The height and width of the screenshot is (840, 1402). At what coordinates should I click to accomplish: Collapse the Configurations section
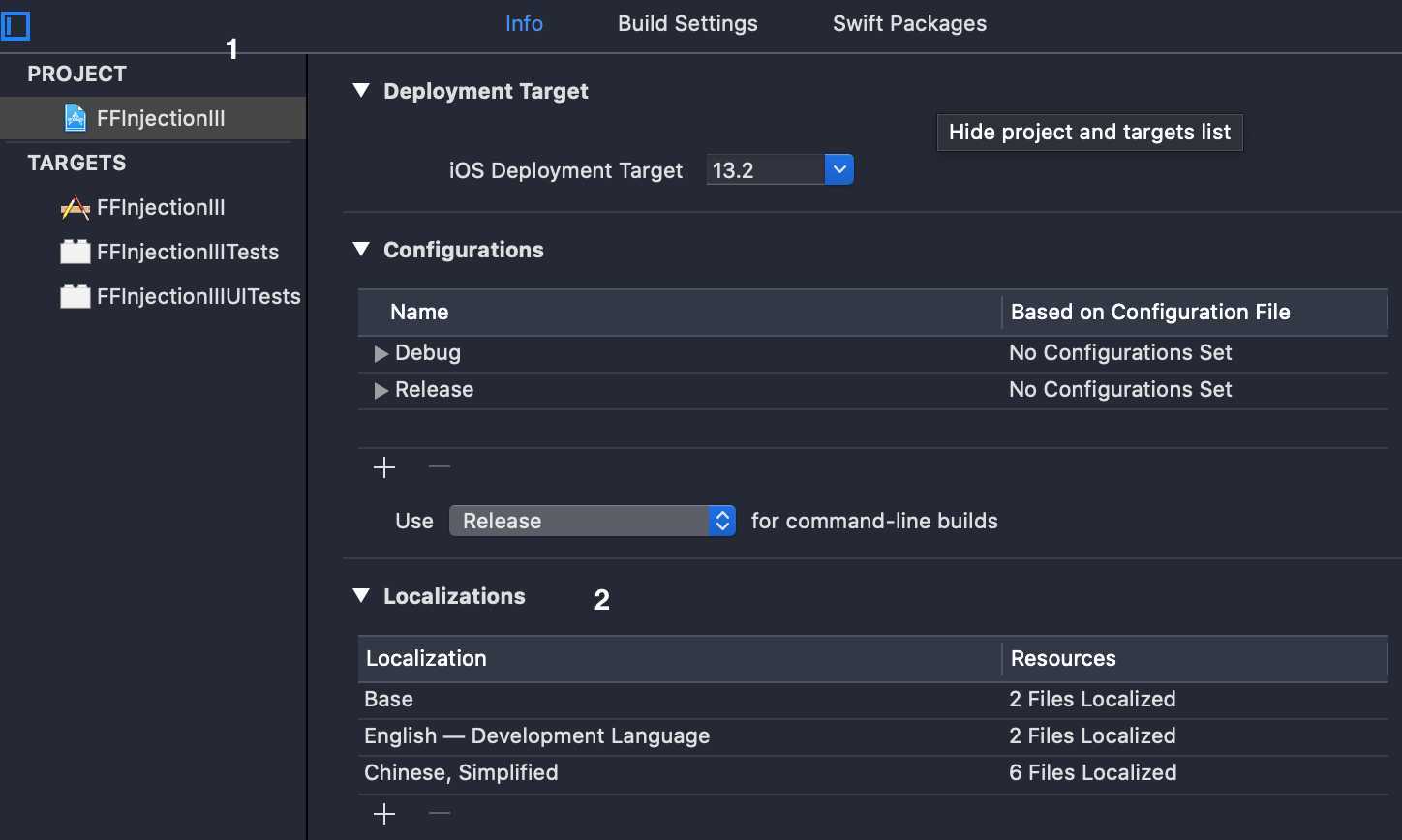coord(361,250)
